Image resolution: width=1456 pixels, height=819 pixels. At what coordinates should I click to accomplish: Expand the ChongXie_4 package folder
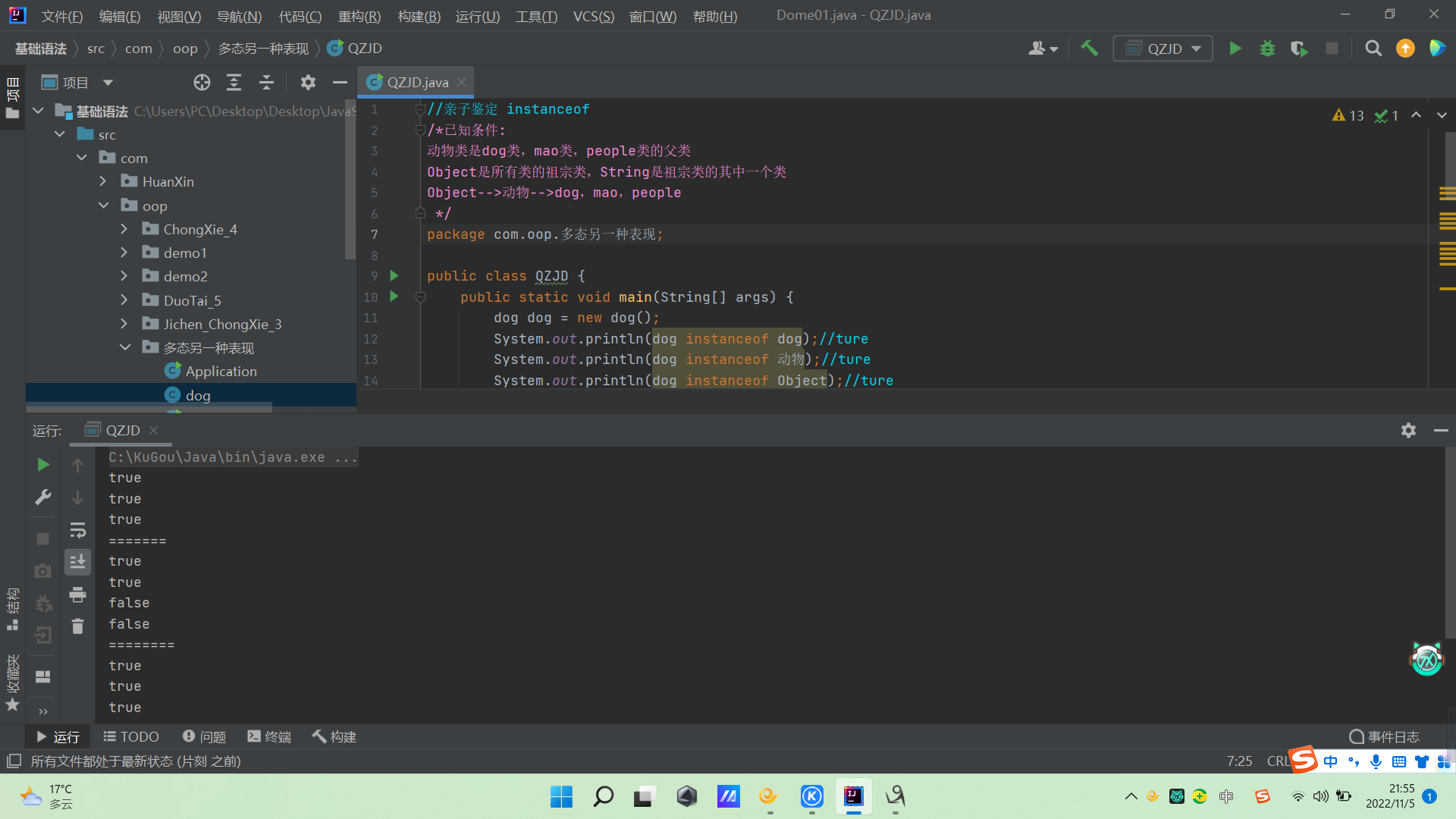click(124, 229)
